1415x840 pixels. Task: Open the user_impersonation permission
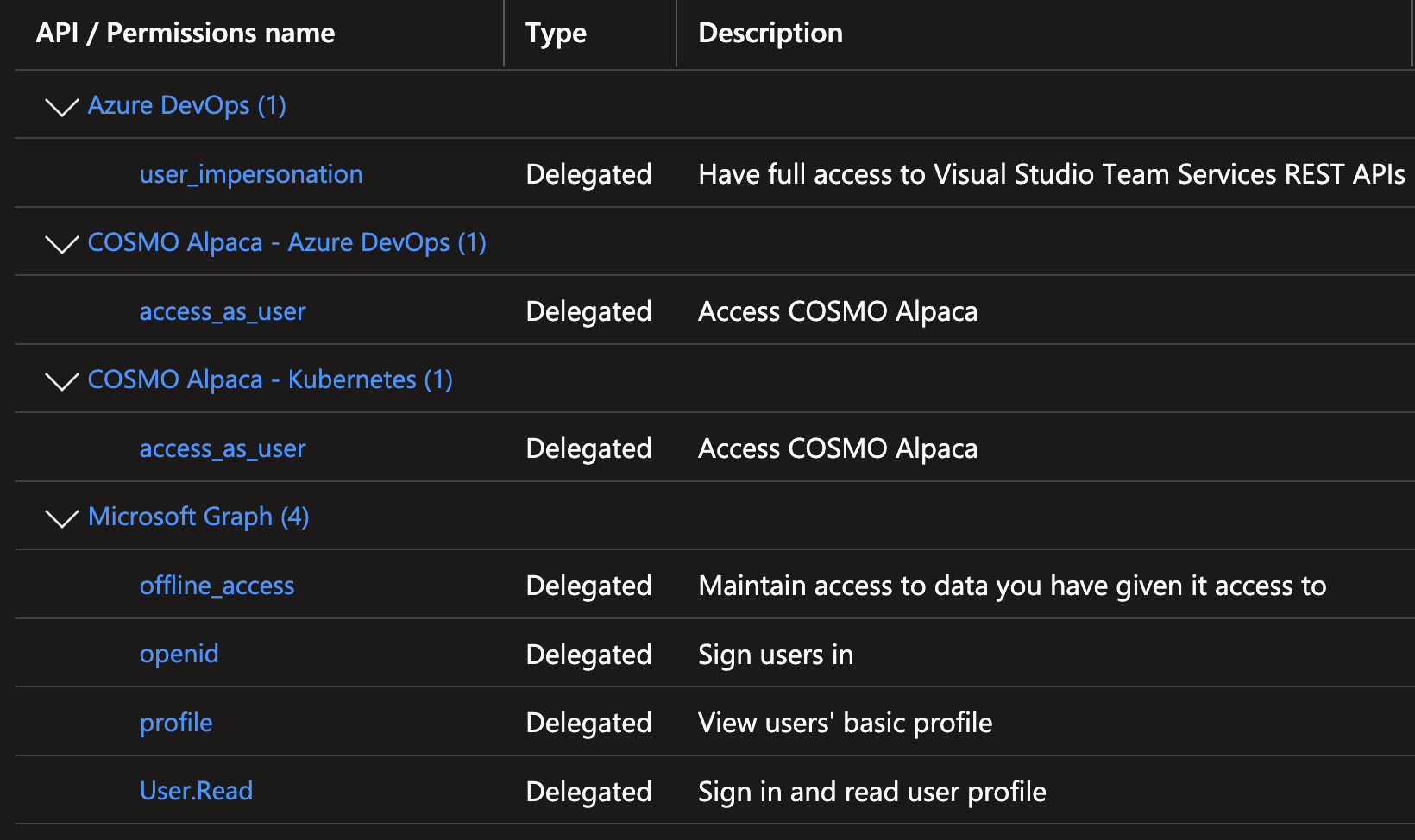point(251,173)
